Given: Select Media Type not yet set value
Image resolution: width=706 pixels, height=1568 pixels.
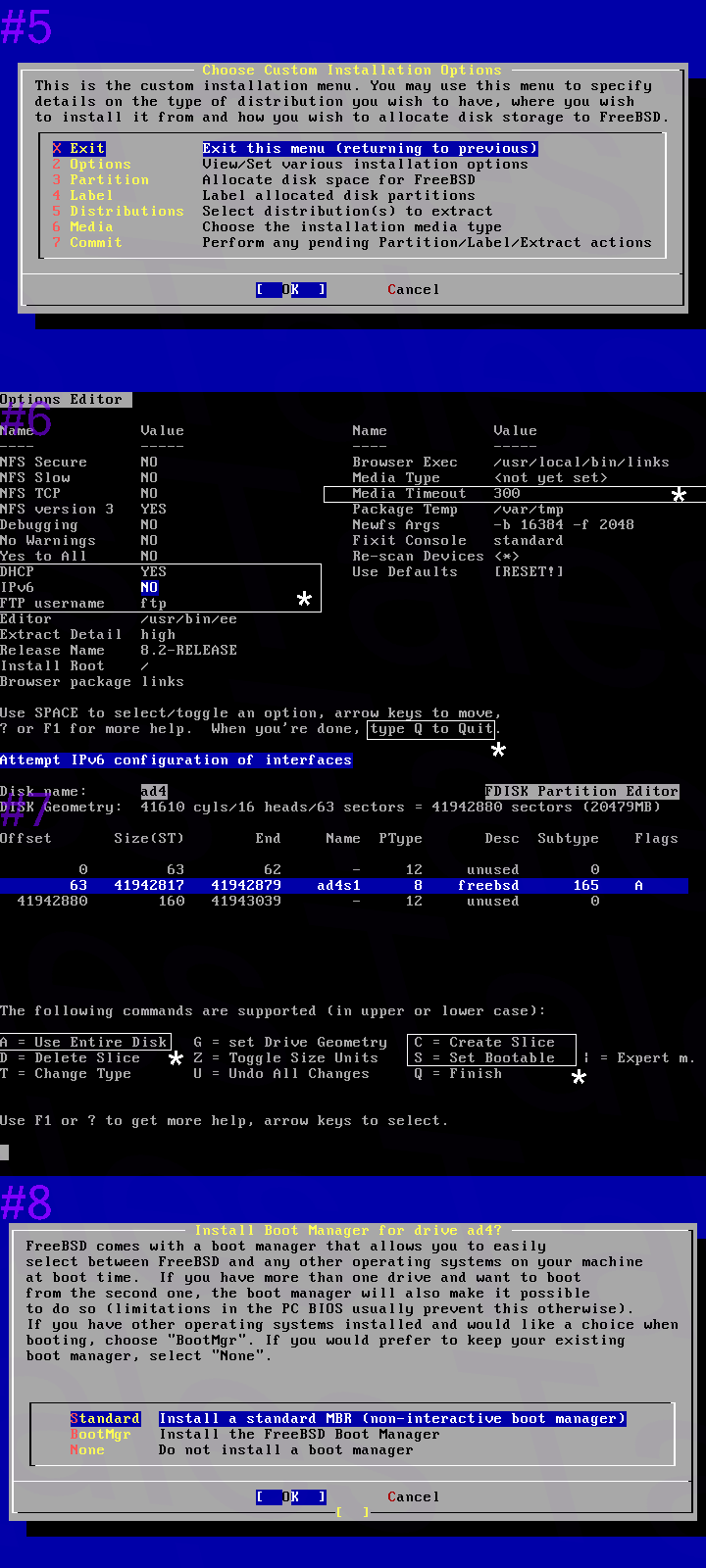Looking at the screenshot, I should point(550,478).
